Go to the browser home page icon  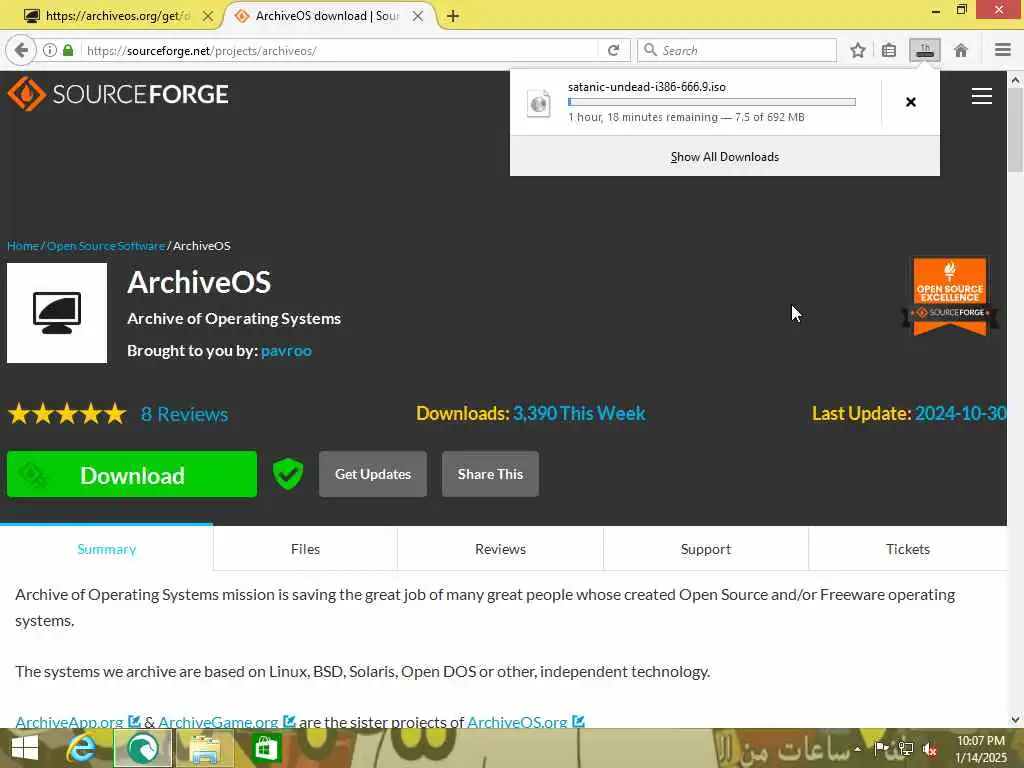click(x=961, y=50)
